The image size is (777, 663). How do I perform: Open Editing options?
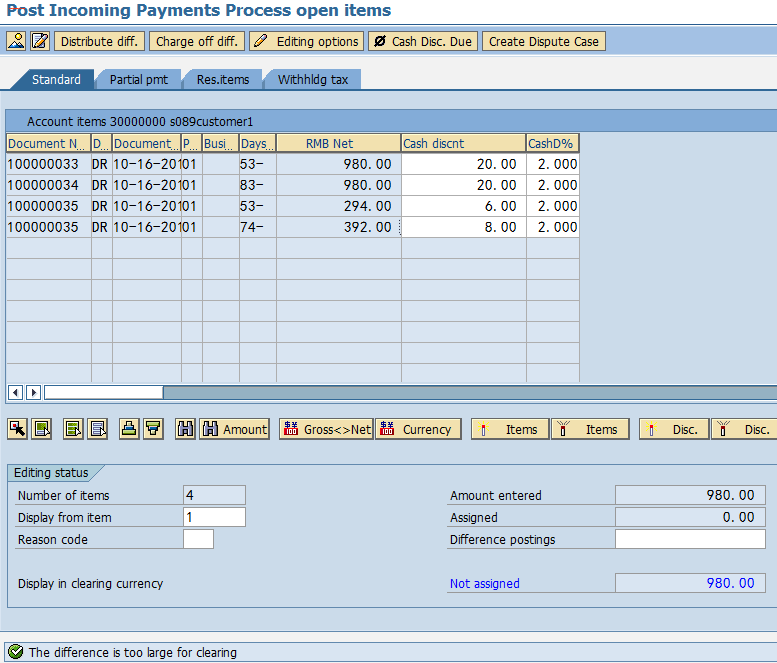(307, 41)
